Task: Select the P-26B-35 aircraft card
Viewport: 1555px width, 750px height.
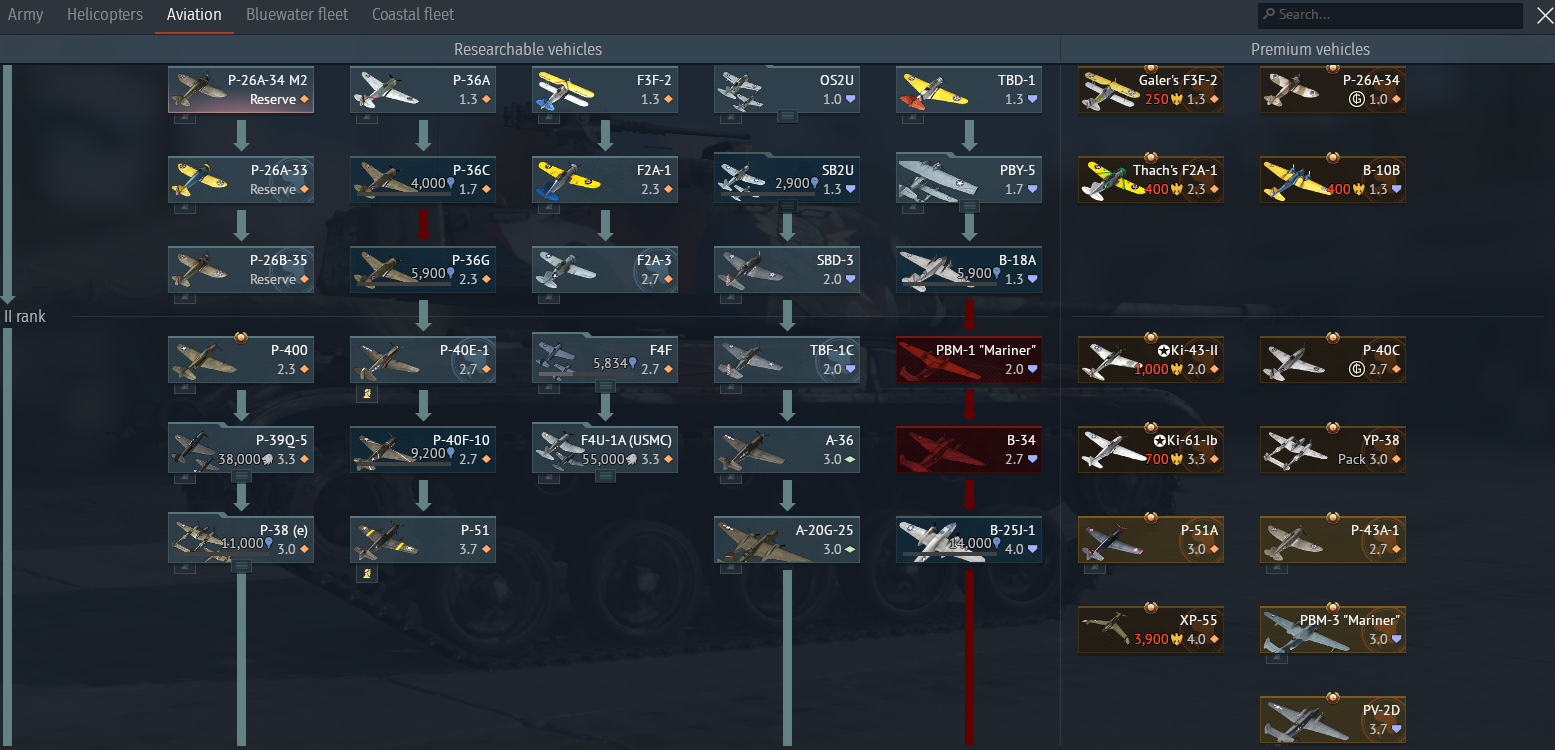Action: (241, 270)
